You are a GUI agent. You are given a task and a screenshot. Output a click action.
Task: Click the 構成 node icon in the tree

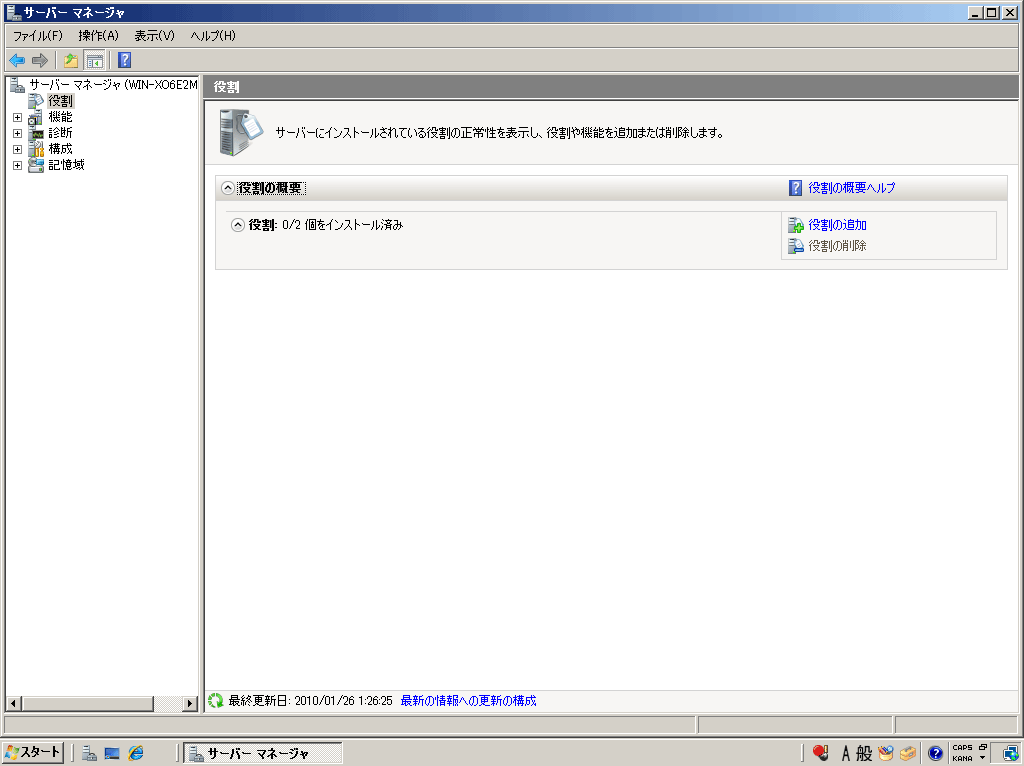(36, 149)
